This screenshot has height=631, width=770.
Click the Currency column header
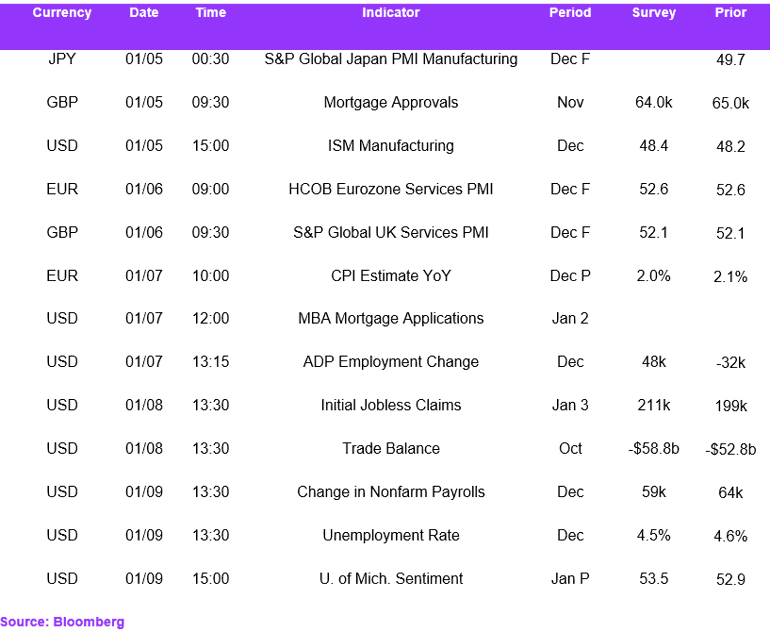62,13
